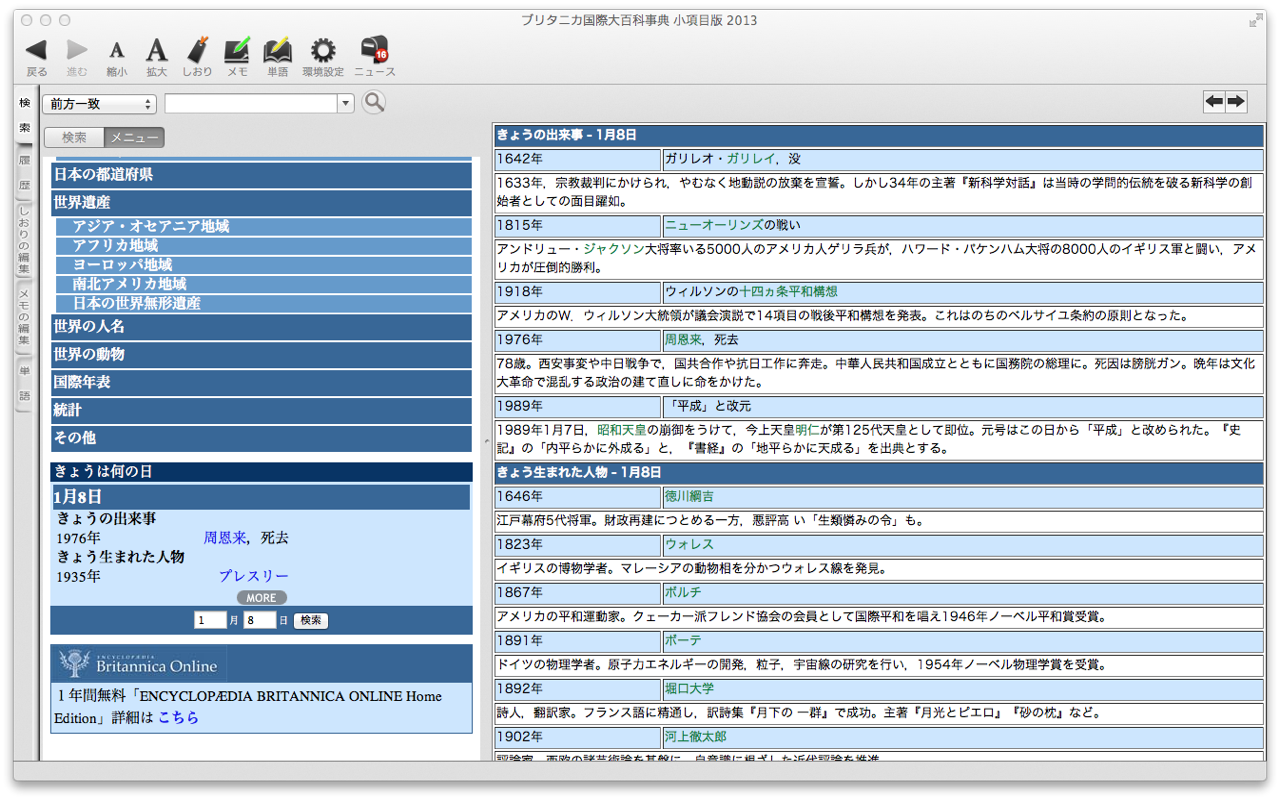Select the 履歴 vertical side tab
This screenshot has width=1280, height=800.
[x=24, y=172]
